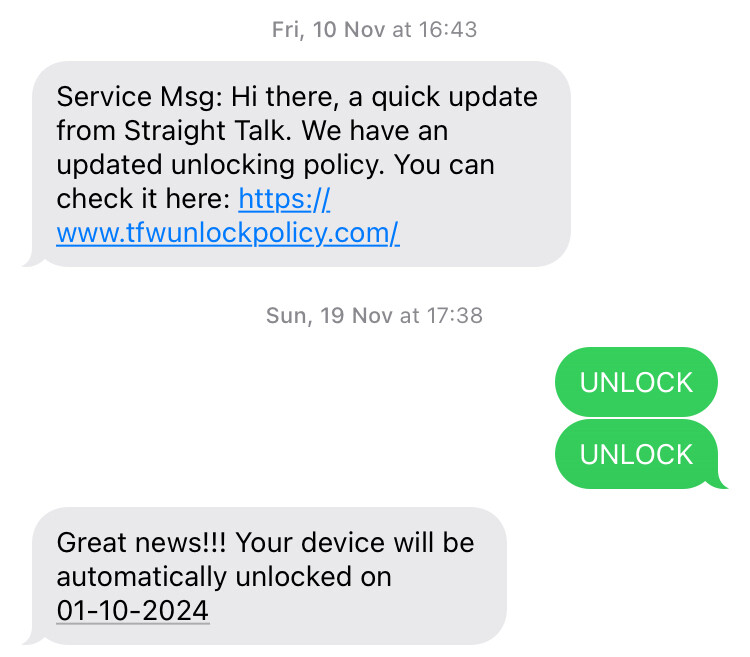Click "We have an" text in first message

pyautogui.click(x=375, y=131)
